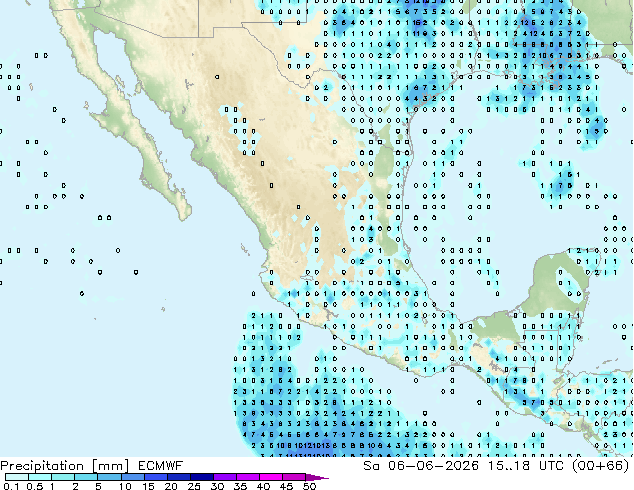Image resolution: width=634 pixels, height=490 pixels.
Task: Click the 0.1–0.5 mm legend color swatch
Action: [x=17, y=477]
